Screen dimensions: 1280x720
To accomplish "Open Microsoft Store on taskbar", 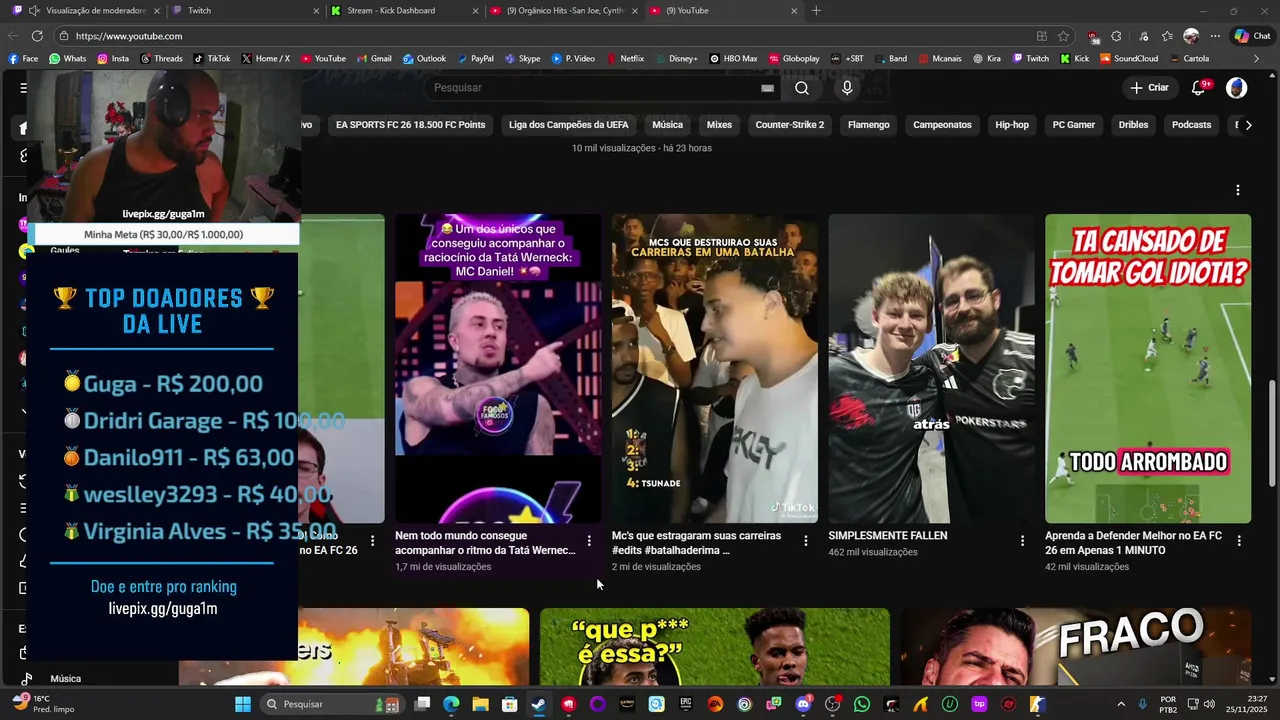I will click(509, 704).
